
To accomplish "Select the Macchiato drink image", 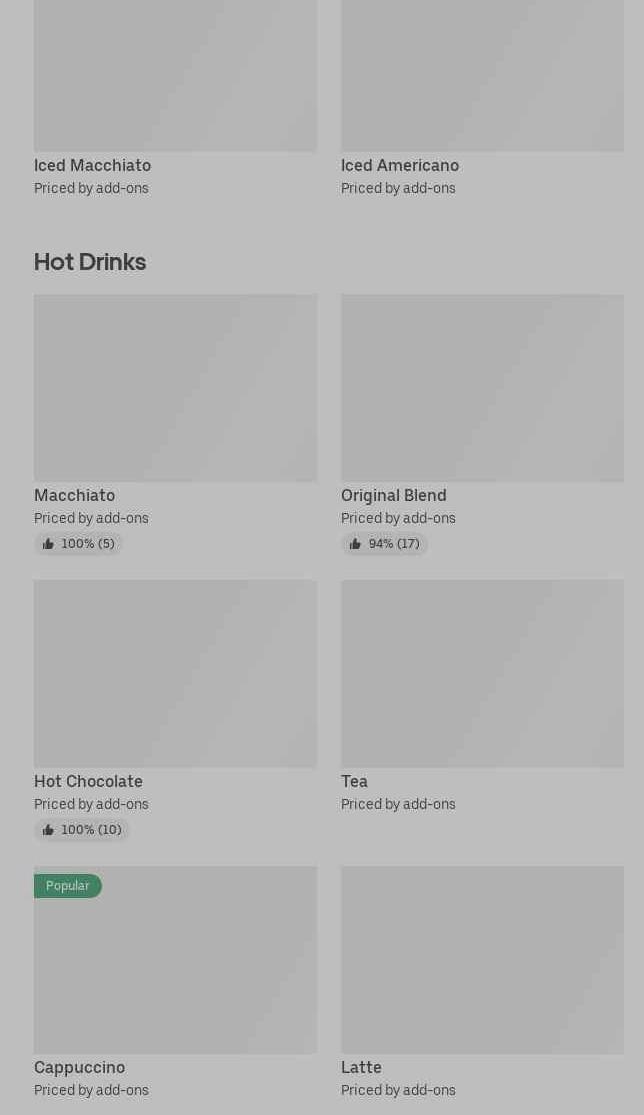I will click(175, 388).
